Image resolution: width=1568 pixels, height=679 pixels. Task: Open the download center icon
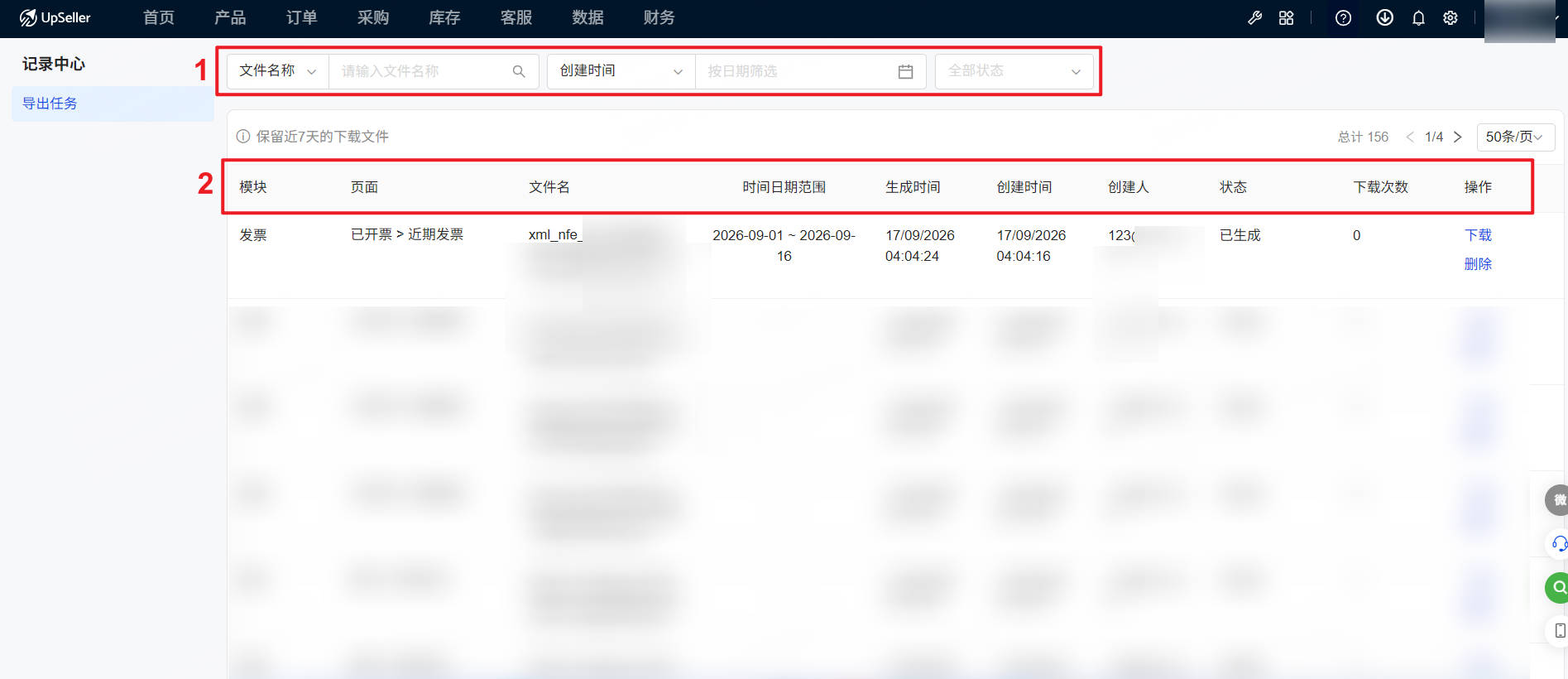point(1384,17)
